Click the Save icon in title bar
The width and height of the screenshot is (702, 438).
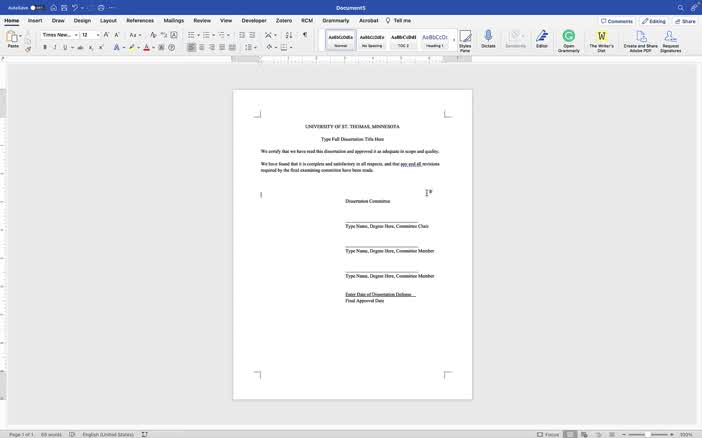pyautogui.click(x=64, y=8)
